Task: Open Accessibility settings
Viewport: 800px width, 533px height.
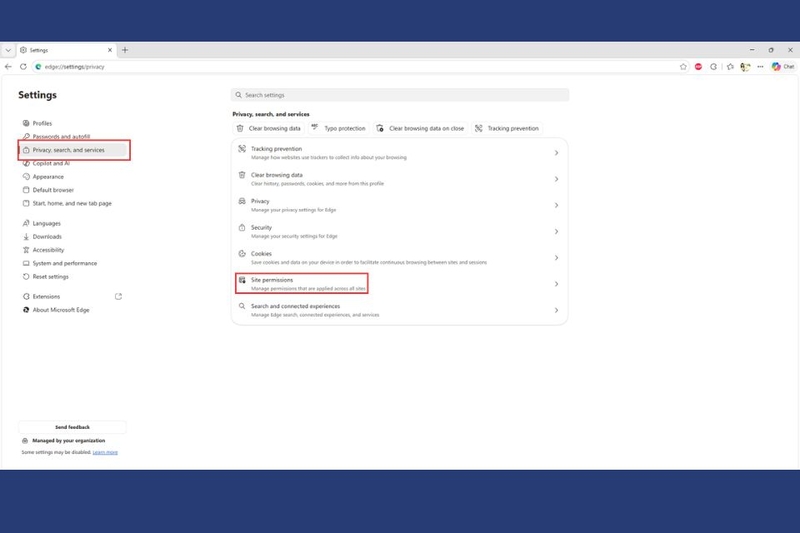Action: pos(48,250)
